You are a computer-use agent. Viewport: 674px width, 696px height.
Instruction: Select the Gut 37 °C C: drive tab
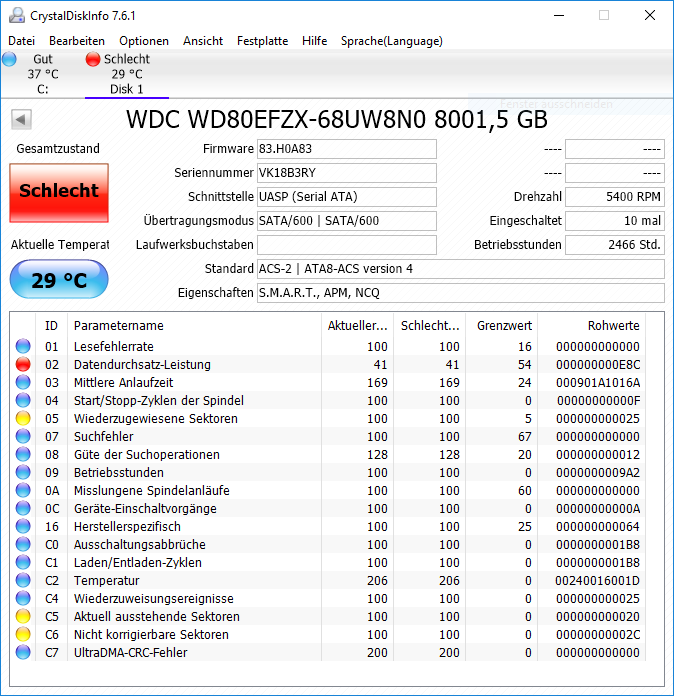[x=43, y=74]
